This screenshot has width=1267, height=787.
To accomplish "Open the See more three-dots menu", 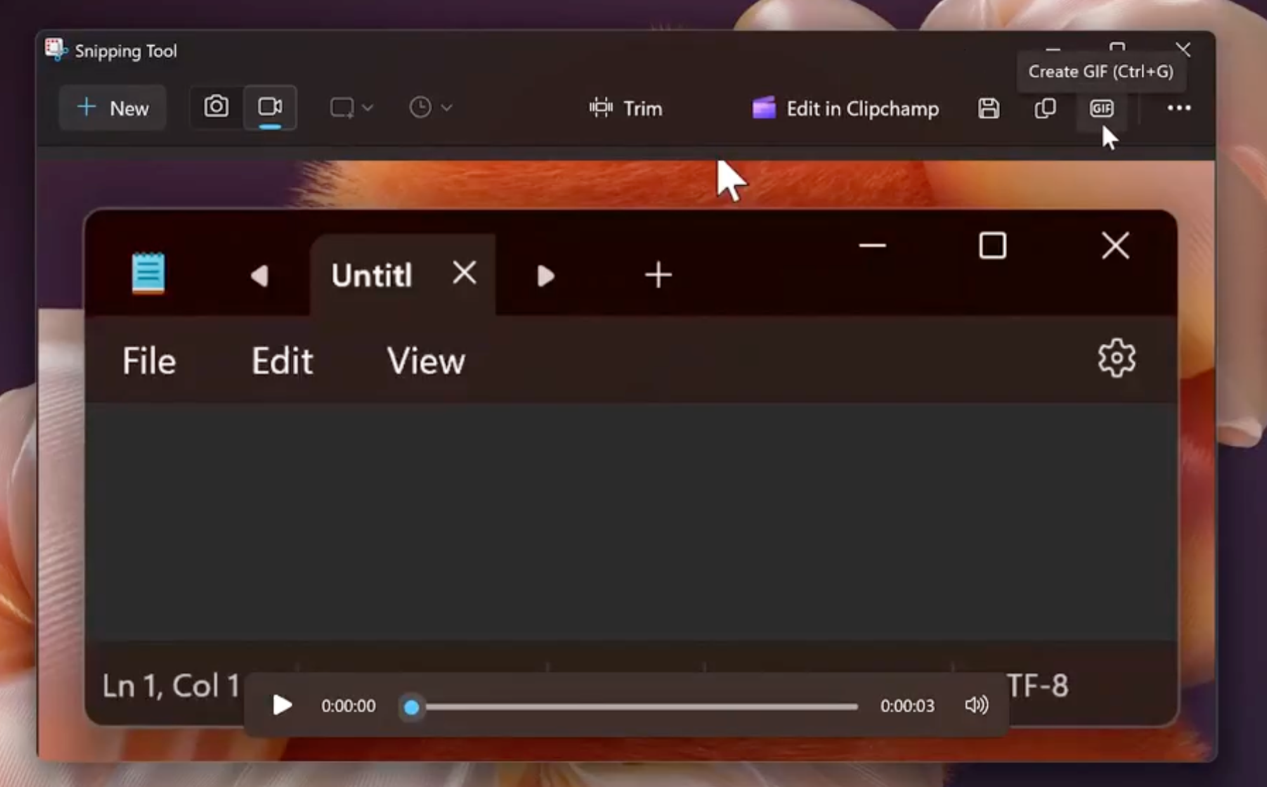I will [1179, 108].
